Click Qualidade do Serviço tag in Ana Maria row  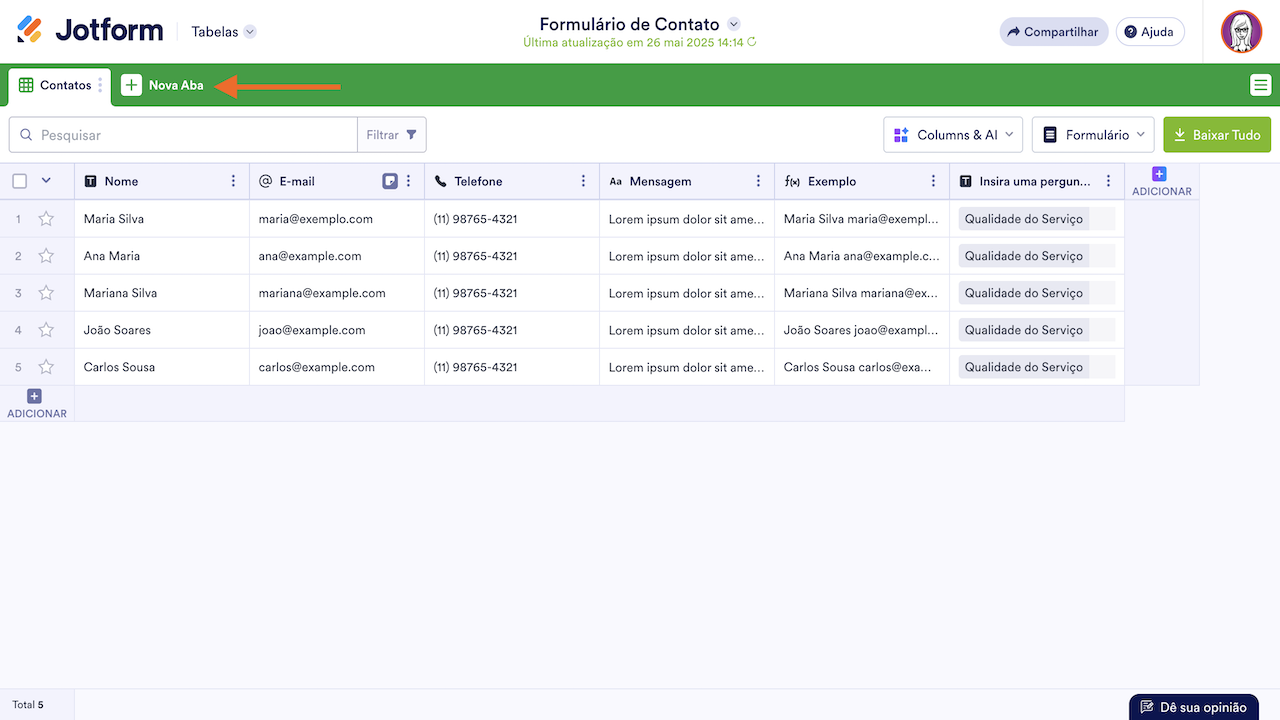point(1024,256)
